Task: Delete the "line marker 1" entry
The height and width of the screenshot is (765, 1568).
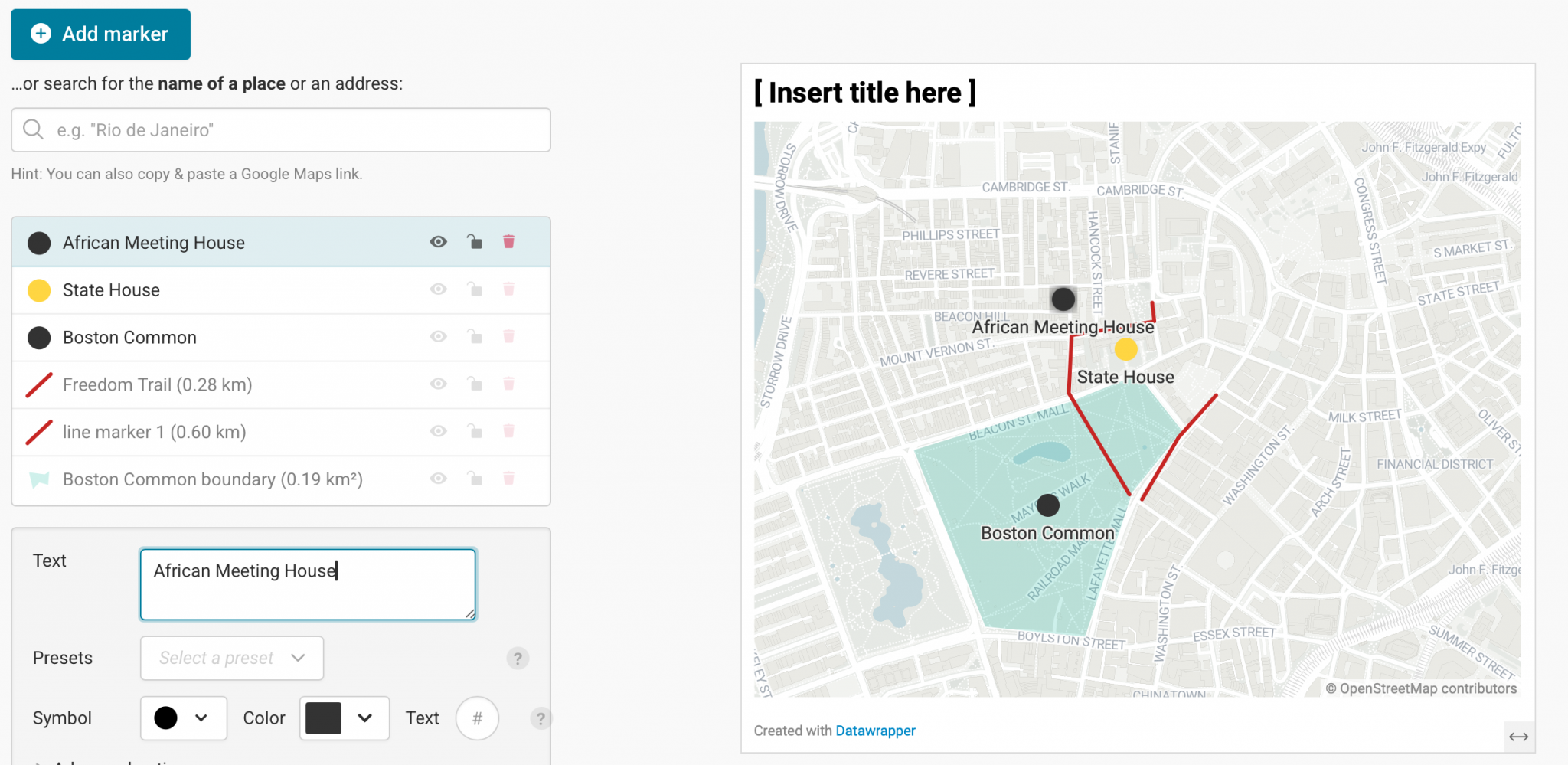Action: pos(510,431)
